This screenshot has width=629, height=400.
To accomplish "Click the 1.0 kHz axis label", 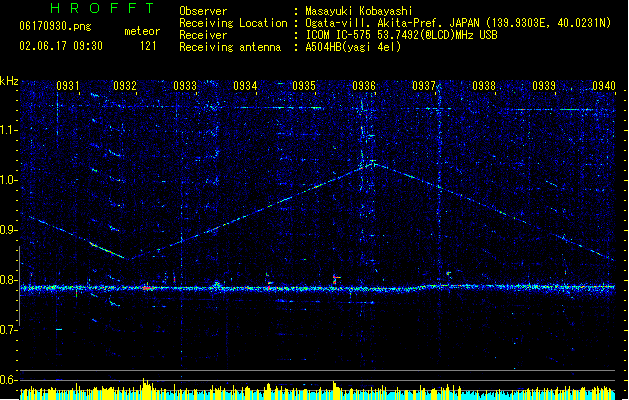I will click(x=9, y=180).
